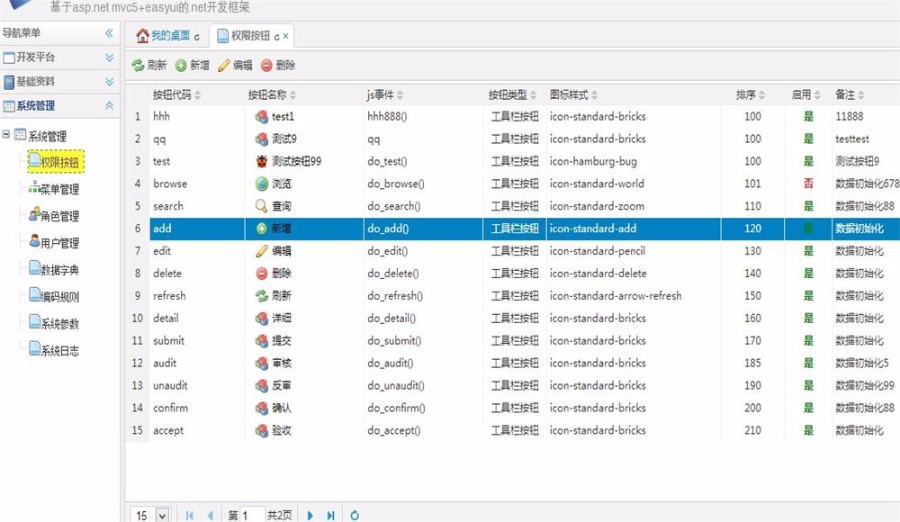
Task: Open 系统日志 in the tree
Action: tap(55, 351)
